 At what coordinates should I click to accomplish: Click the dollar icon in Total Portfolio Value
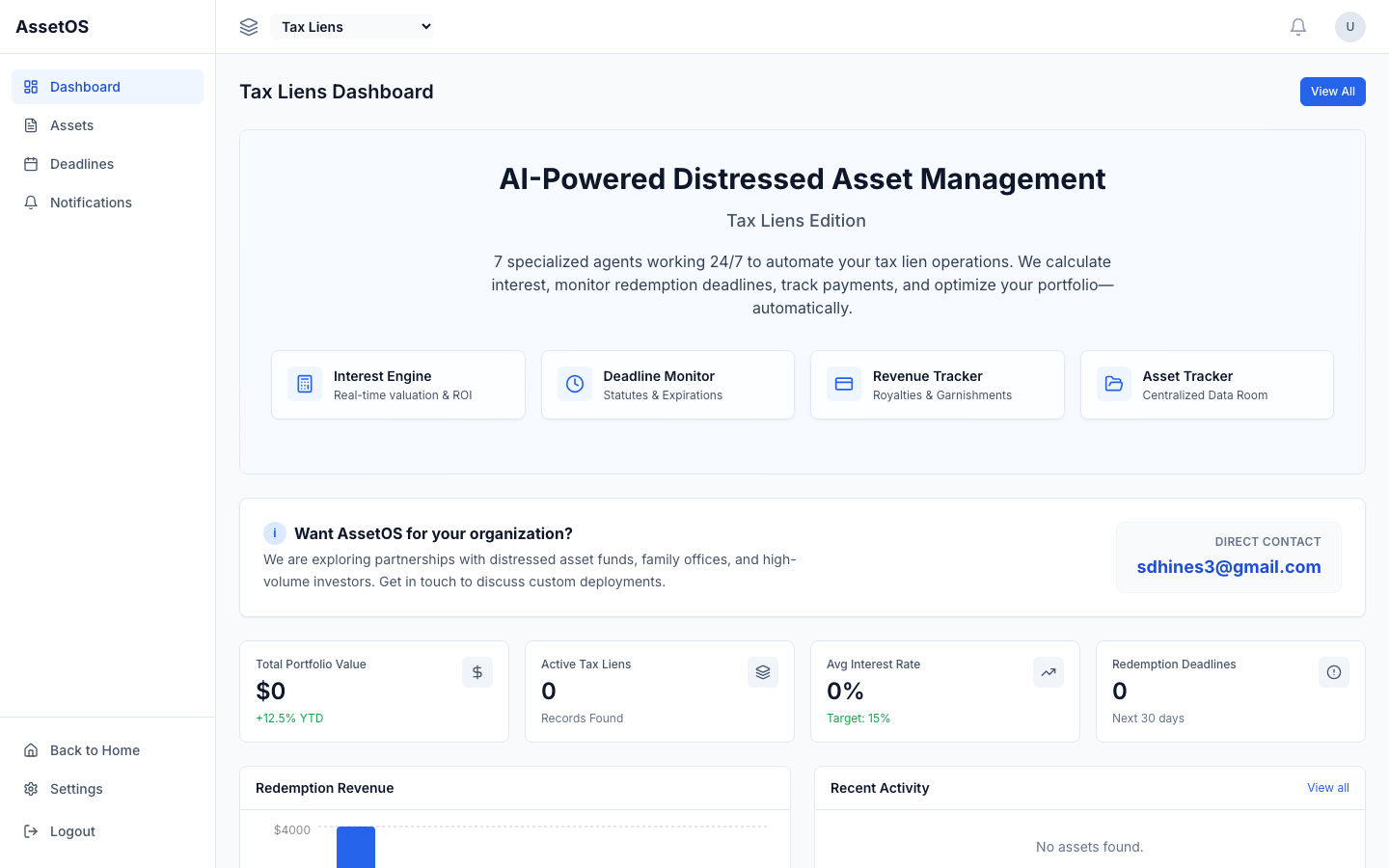click(477, 672)
